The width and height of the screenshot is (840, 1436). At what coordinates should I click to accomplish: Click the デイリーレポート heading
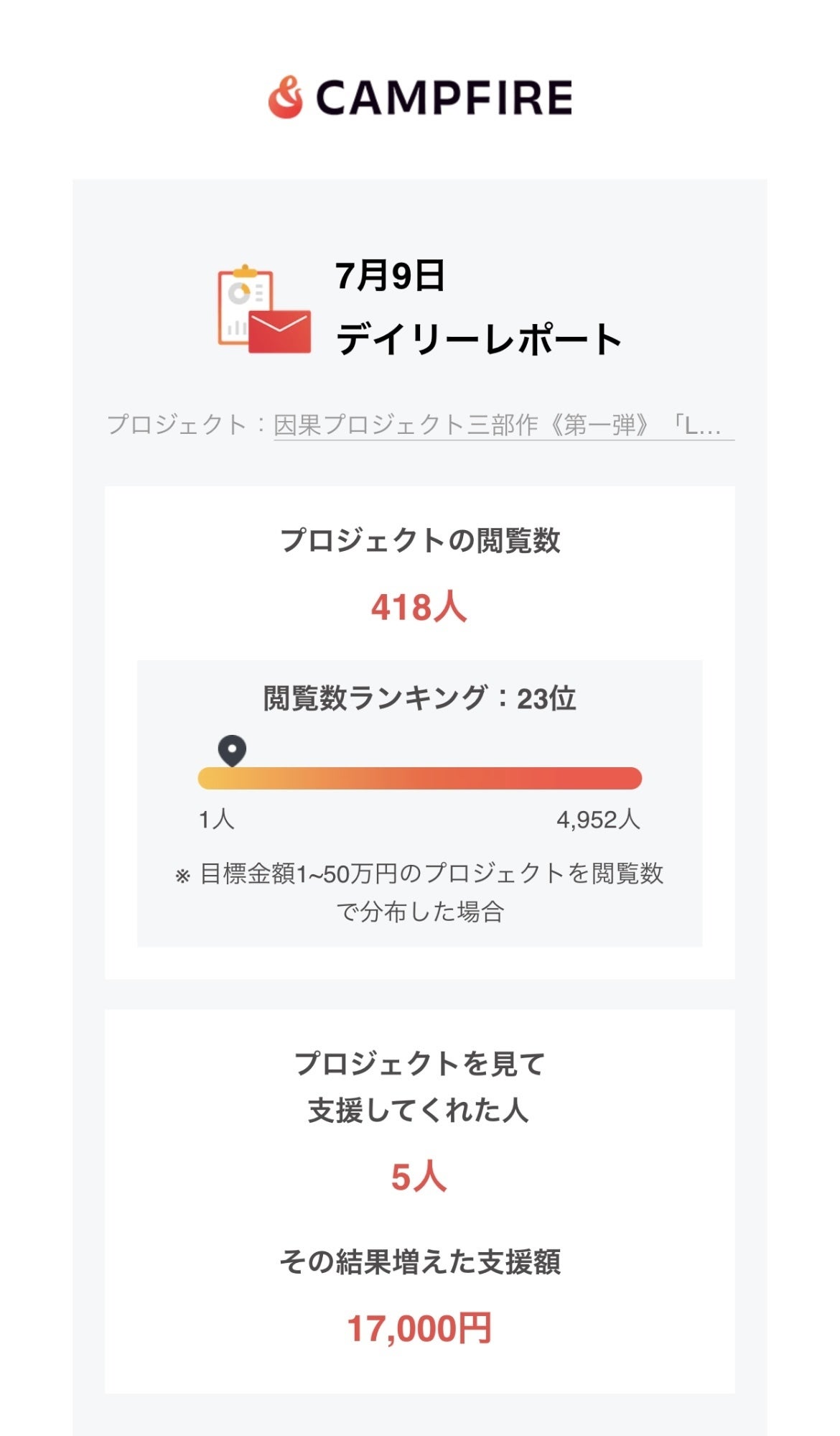(479, 339)
